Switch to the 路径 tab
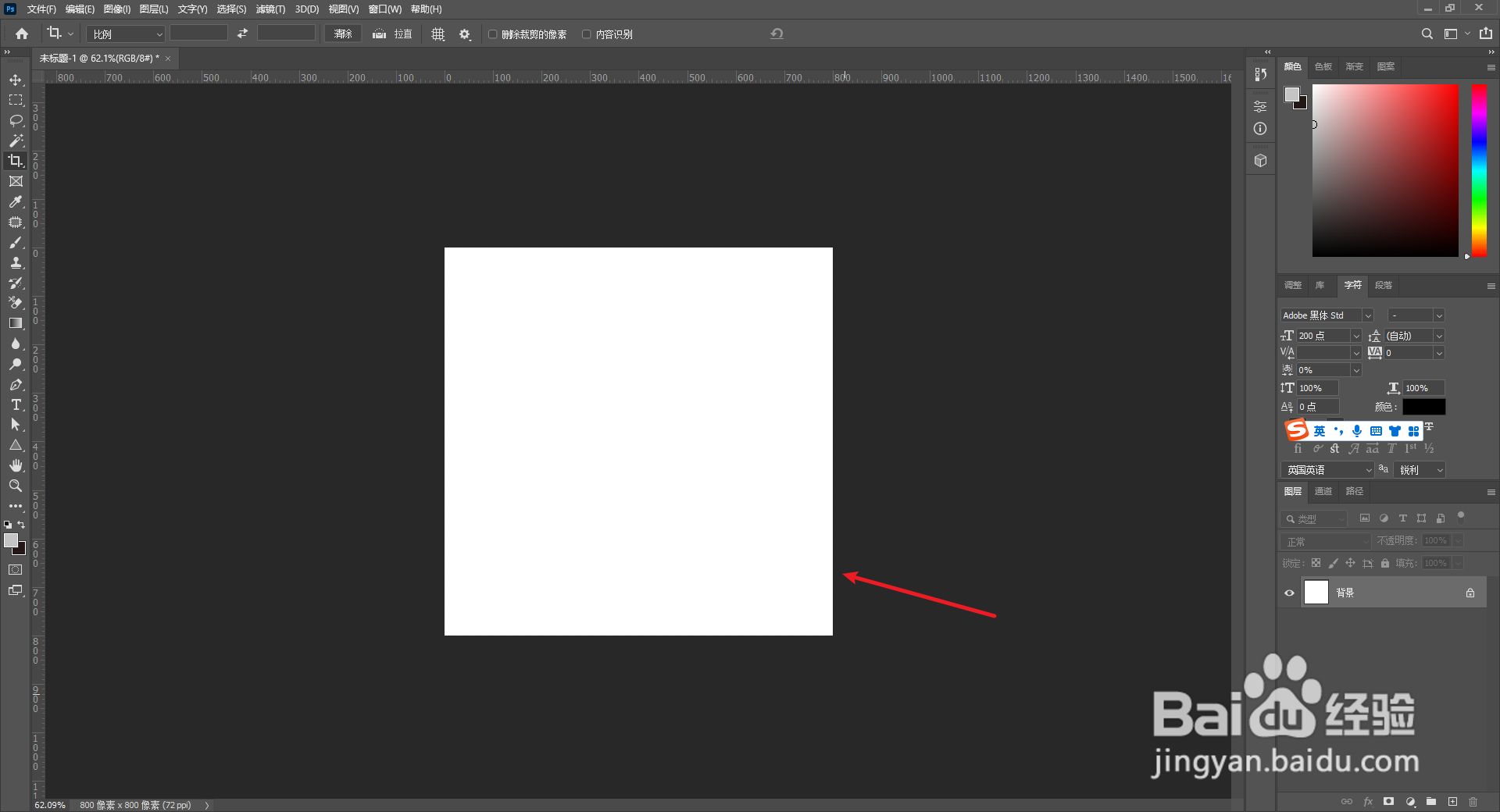Viewport: 1500px width, 812px height. pos(1355,491)
